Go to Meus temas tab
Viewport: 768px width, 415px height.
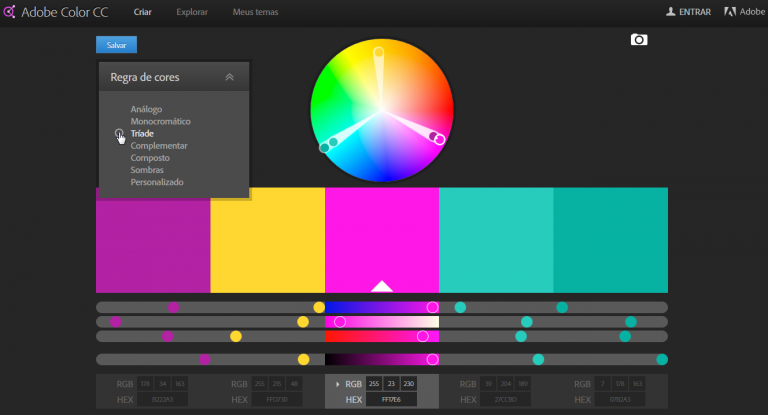click(x=255, y=12)
